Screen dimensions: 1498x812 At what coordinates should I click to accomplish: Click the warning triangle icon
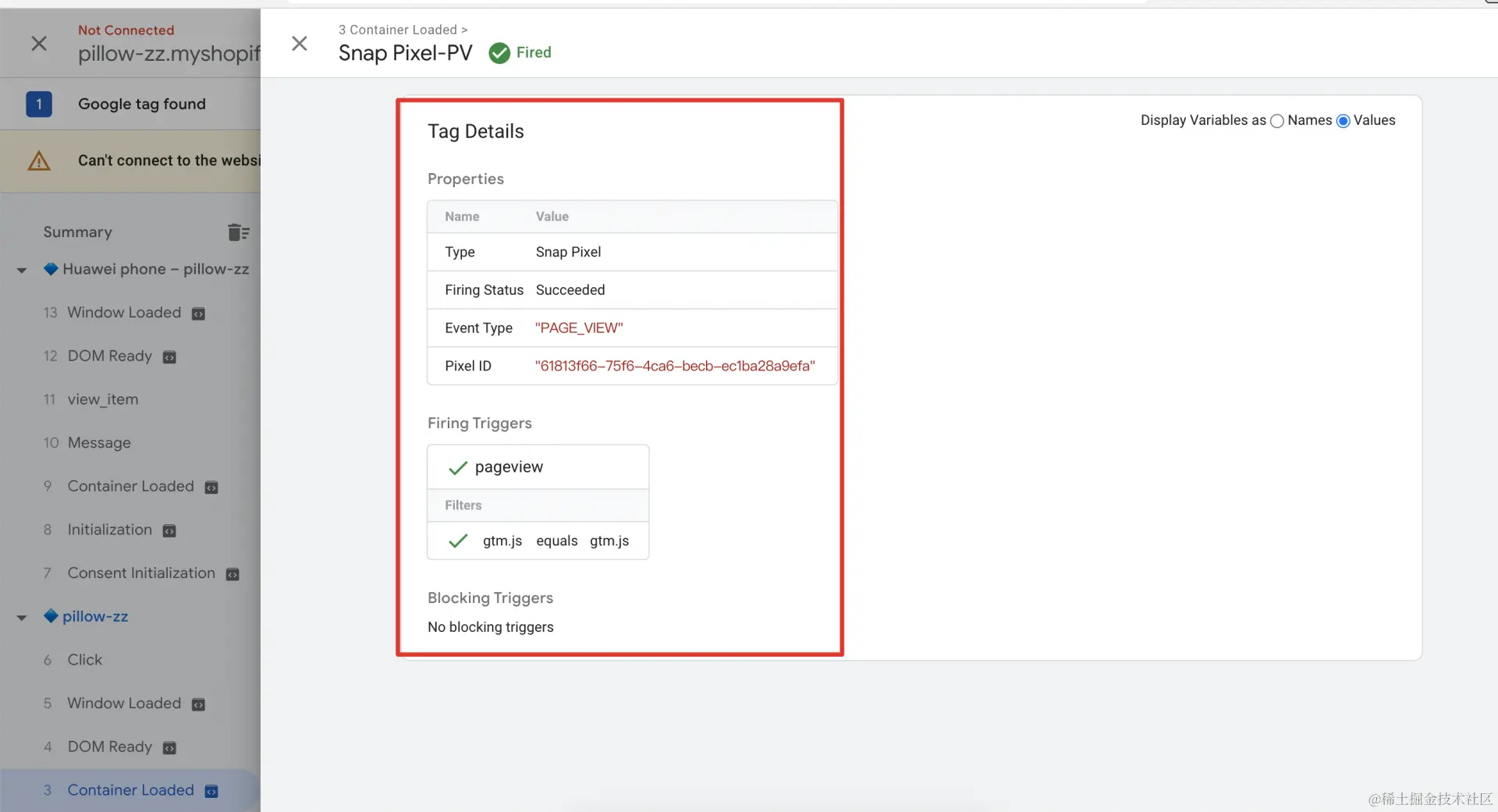pyautogui.click(x=39, y=161)
